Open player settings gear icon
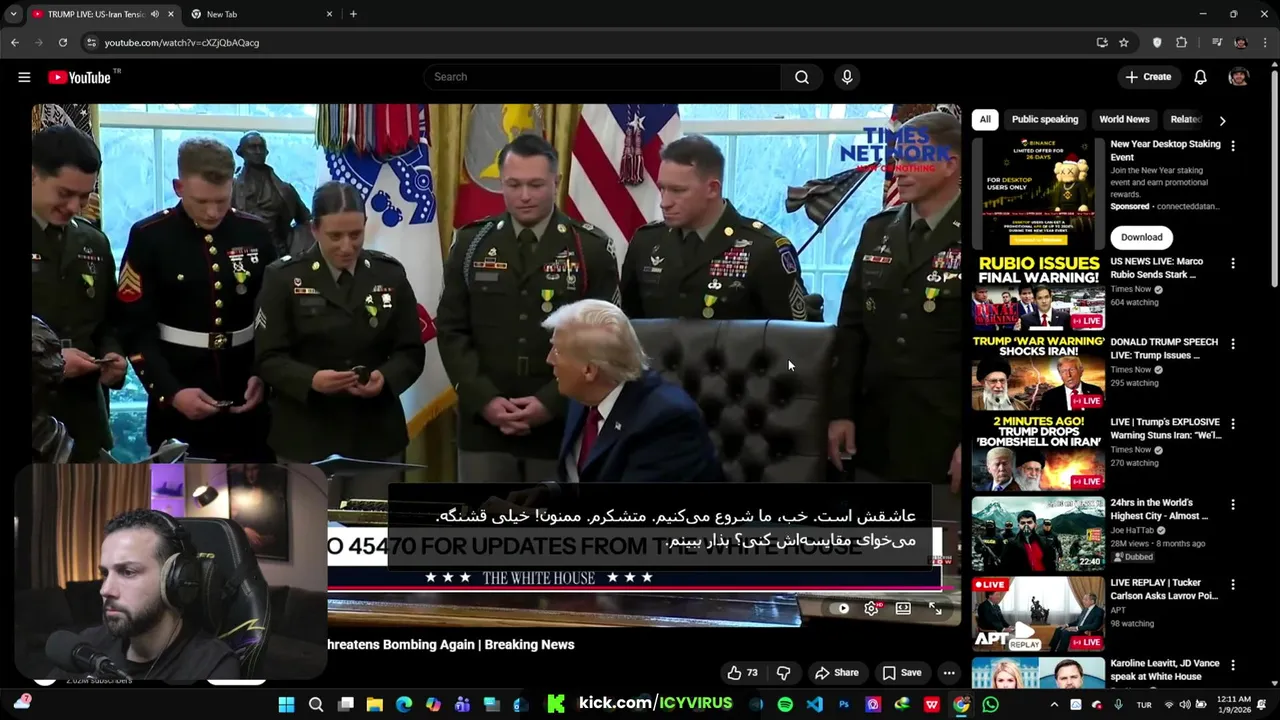The width and height of the screenshot is (1280, 720). pos(872,608)
